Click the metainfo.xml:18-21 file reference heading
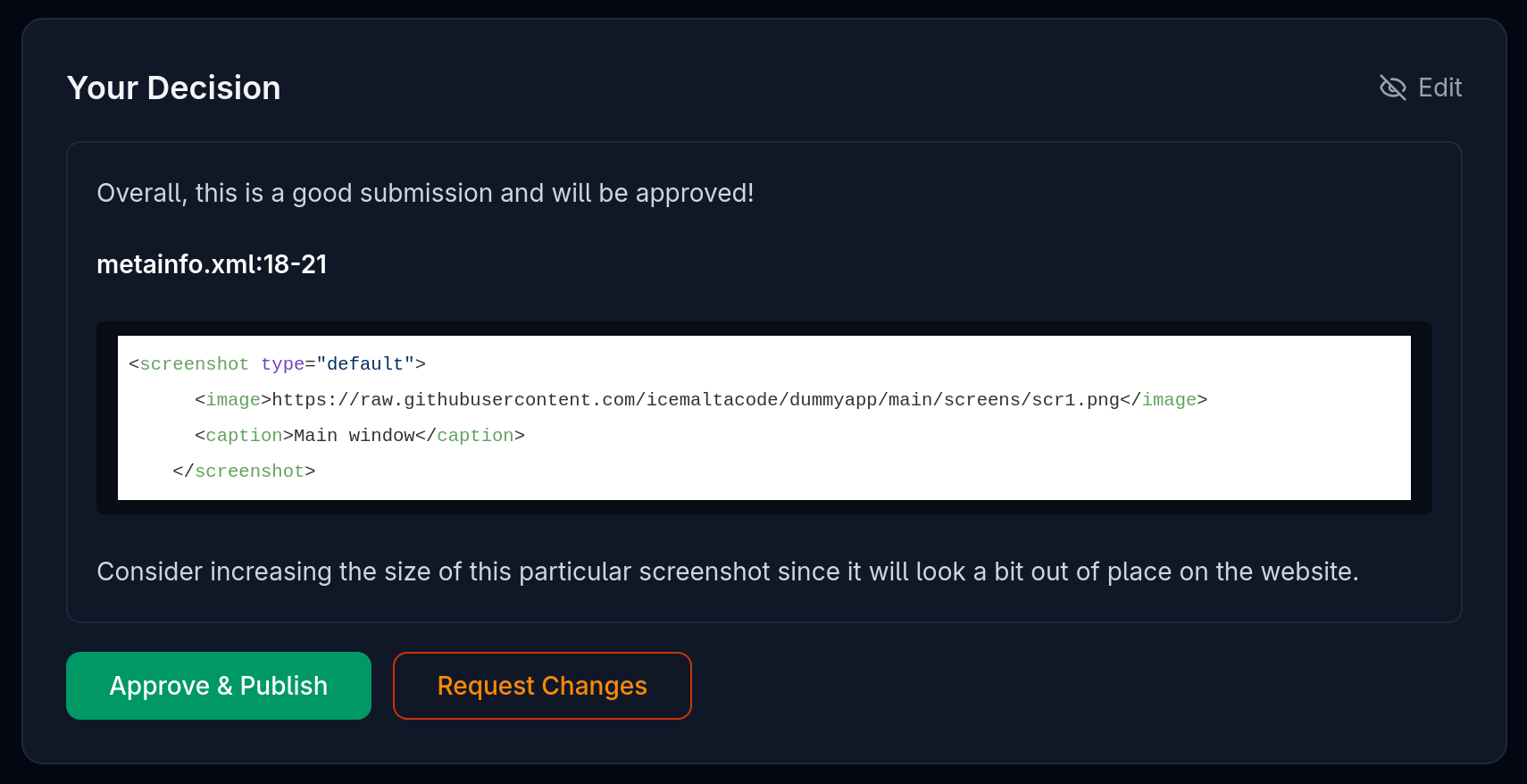 (x=212, y=264)
